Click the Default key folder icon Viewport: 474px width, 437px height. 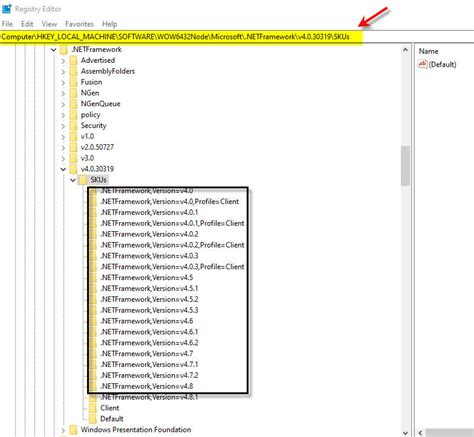93,419
